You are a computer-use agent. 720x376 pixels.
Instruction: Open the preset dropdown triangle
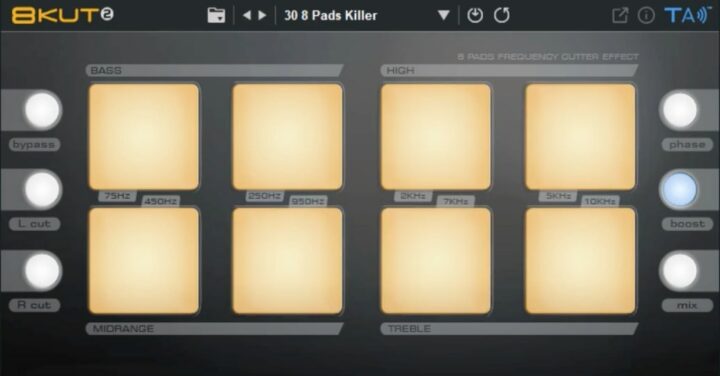444,16
